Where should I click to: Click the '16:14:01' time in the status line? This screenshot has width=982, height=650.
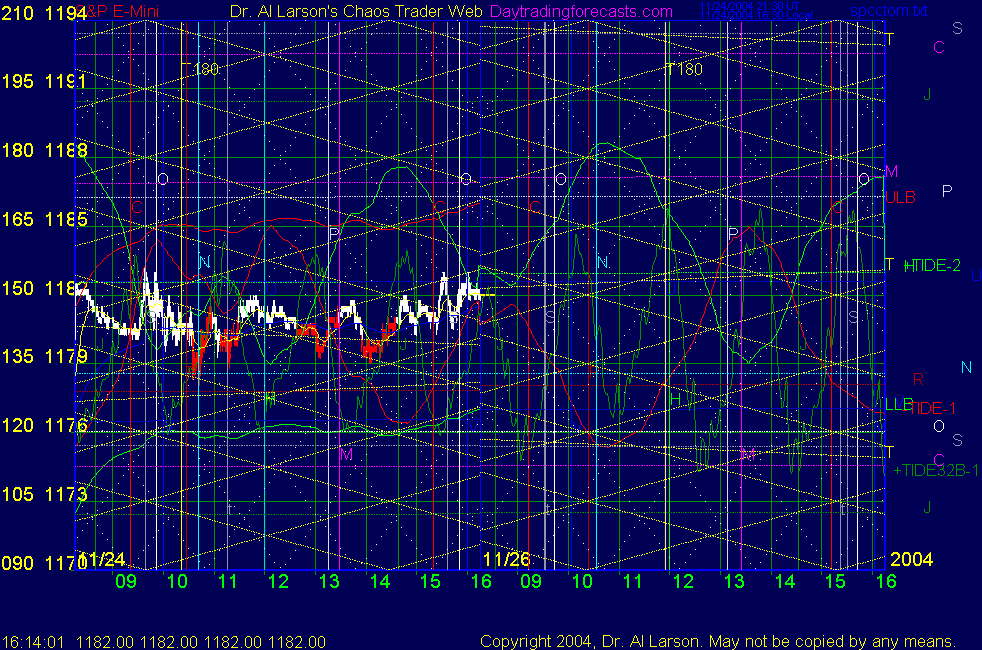pos(33,642)
